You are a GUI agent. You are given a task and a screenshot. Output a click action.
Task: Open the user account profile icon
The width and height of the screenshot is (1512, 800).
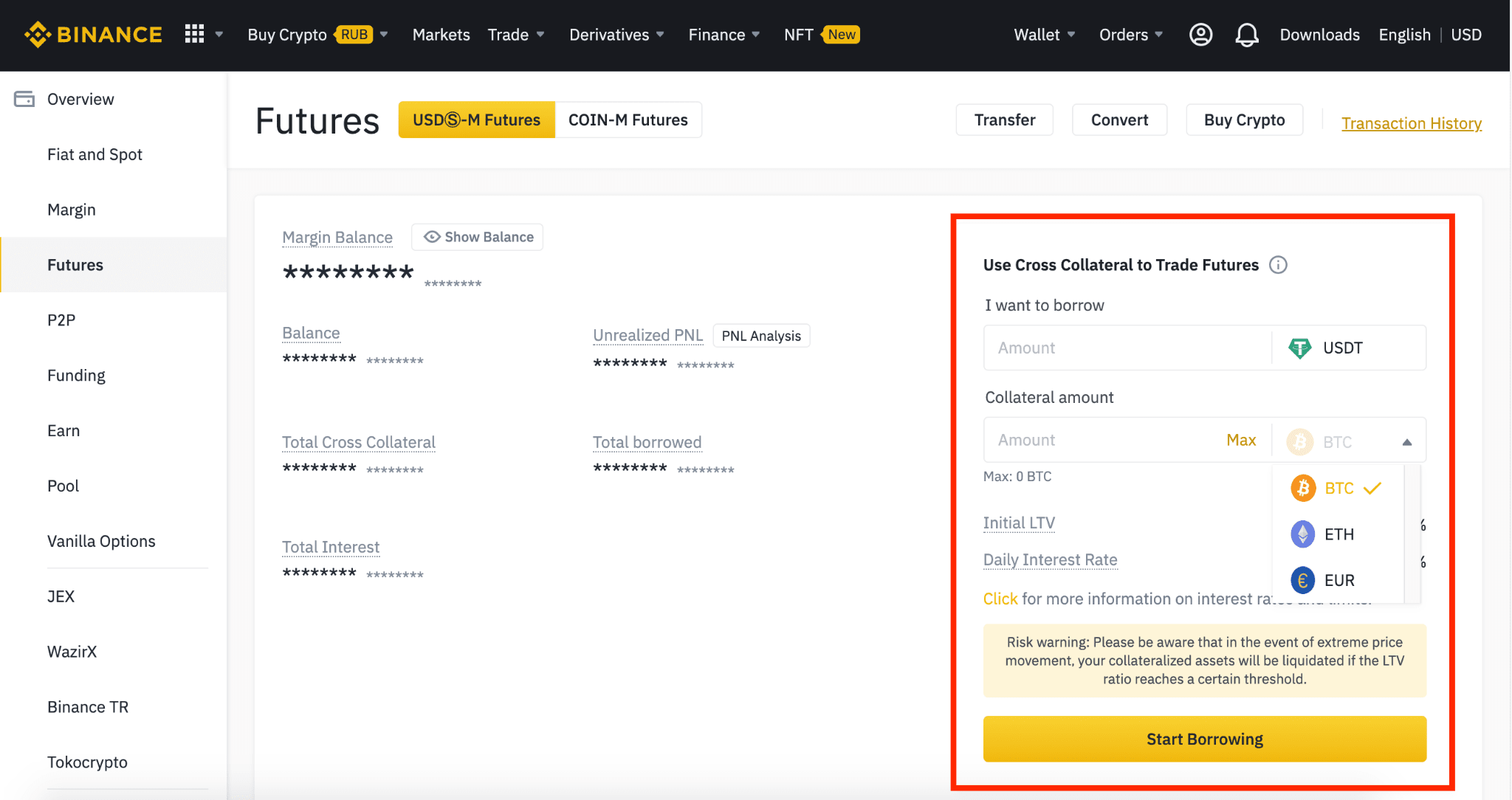tap(1200, 35)
